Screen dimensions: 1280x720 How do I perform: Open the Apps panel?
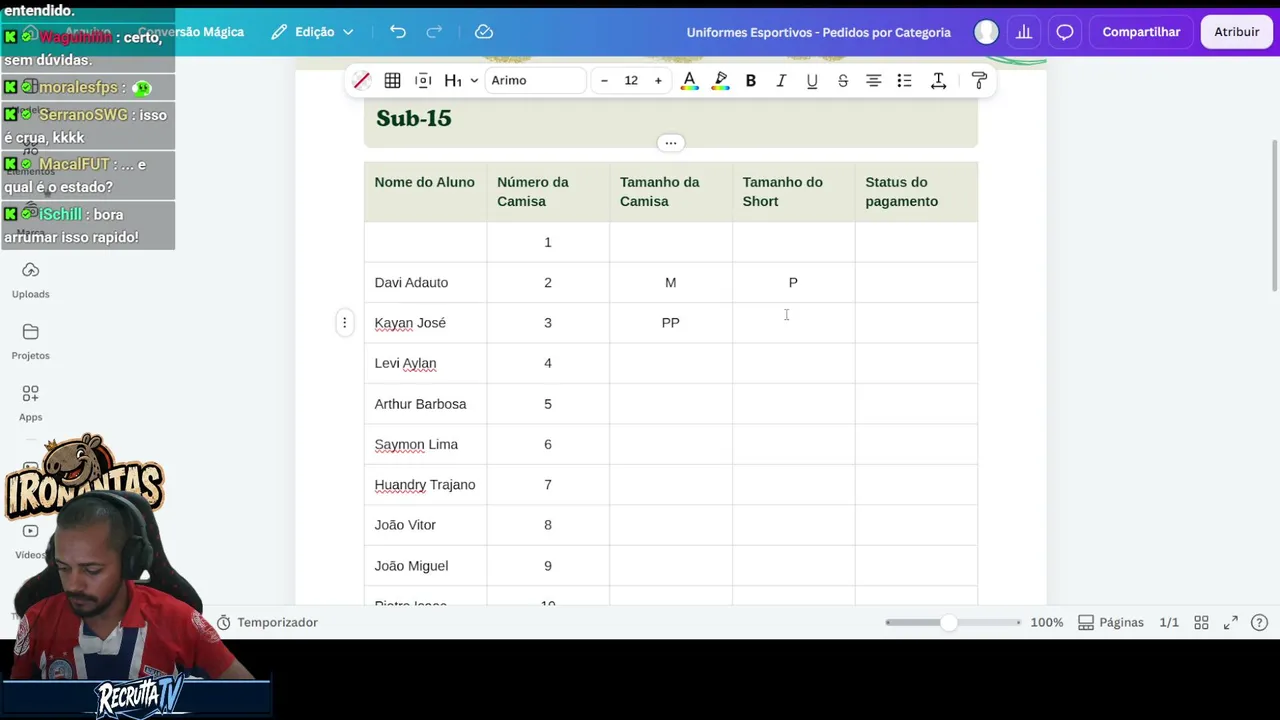30,403
